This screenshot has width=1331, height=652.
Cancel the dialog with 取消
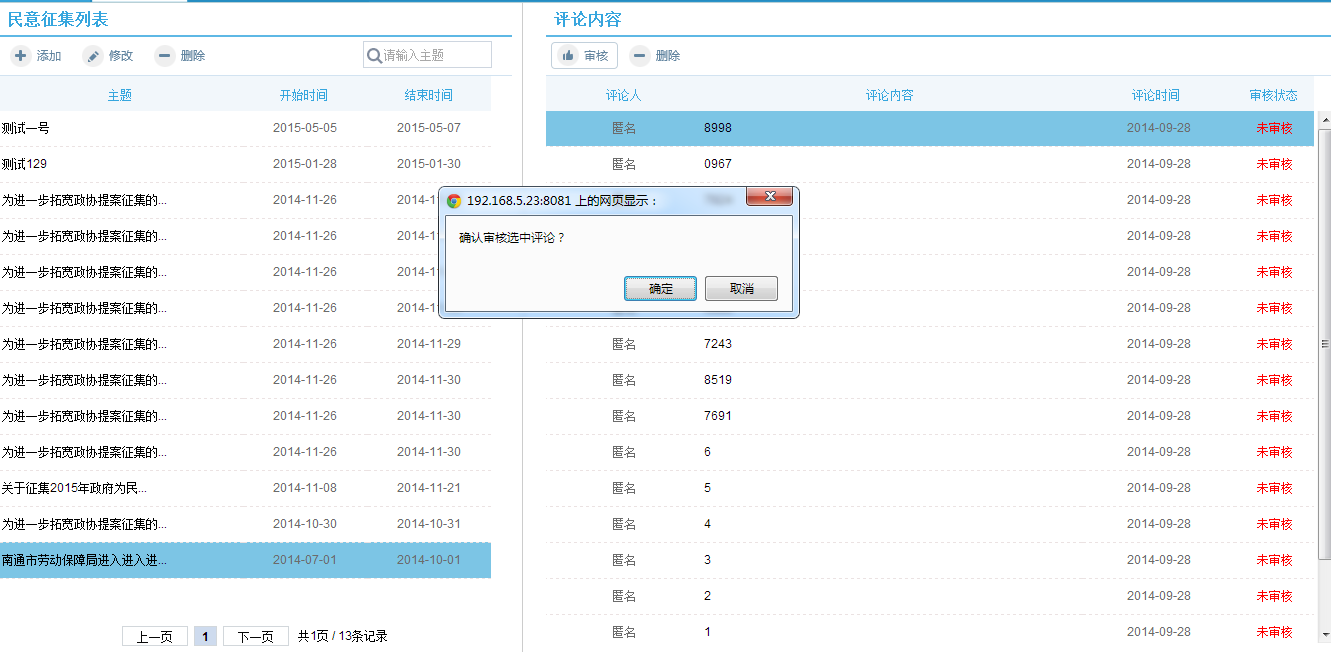741,289
